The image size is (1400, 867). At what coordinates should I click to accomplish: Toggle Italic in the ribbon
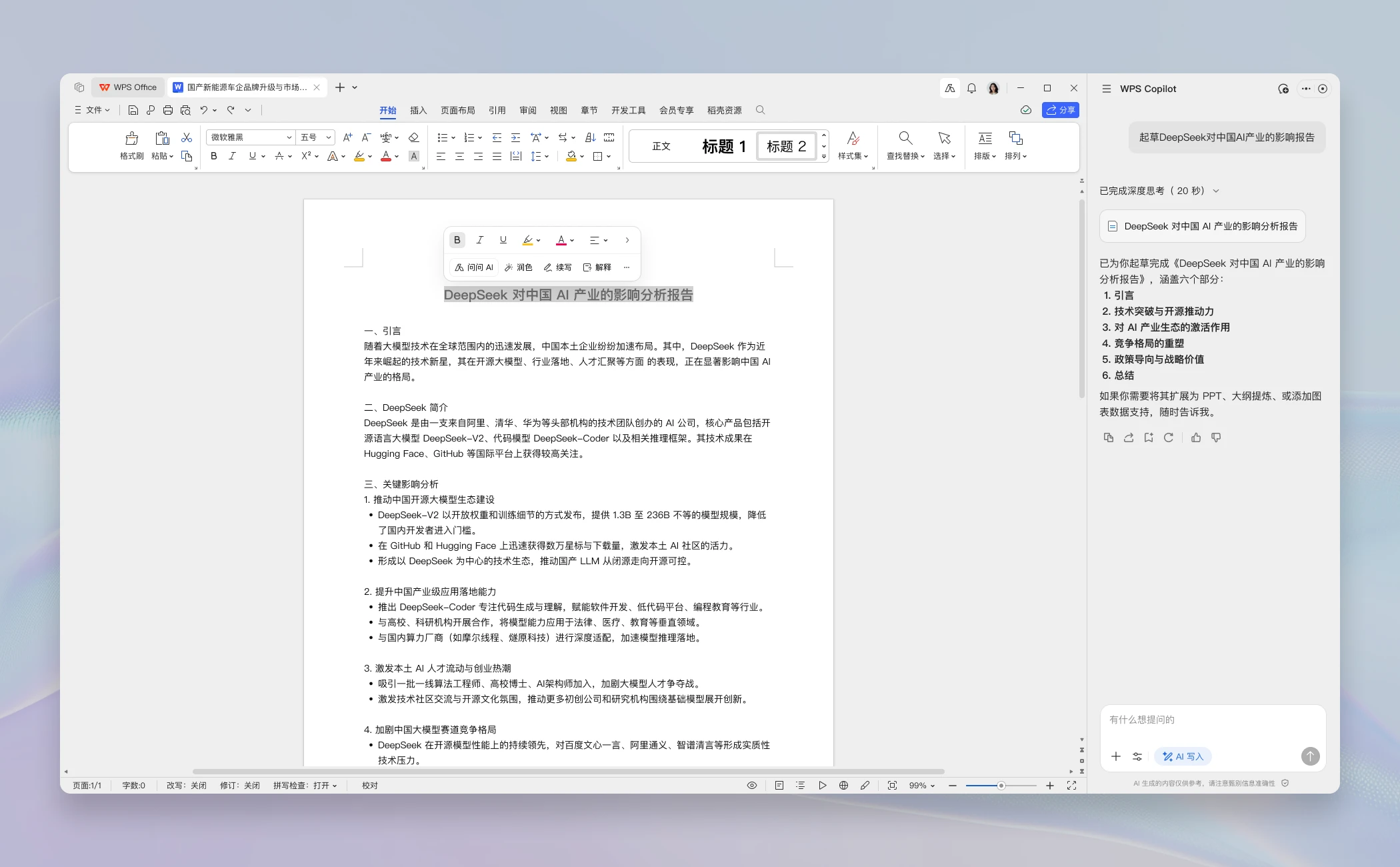tap(232, 156)
